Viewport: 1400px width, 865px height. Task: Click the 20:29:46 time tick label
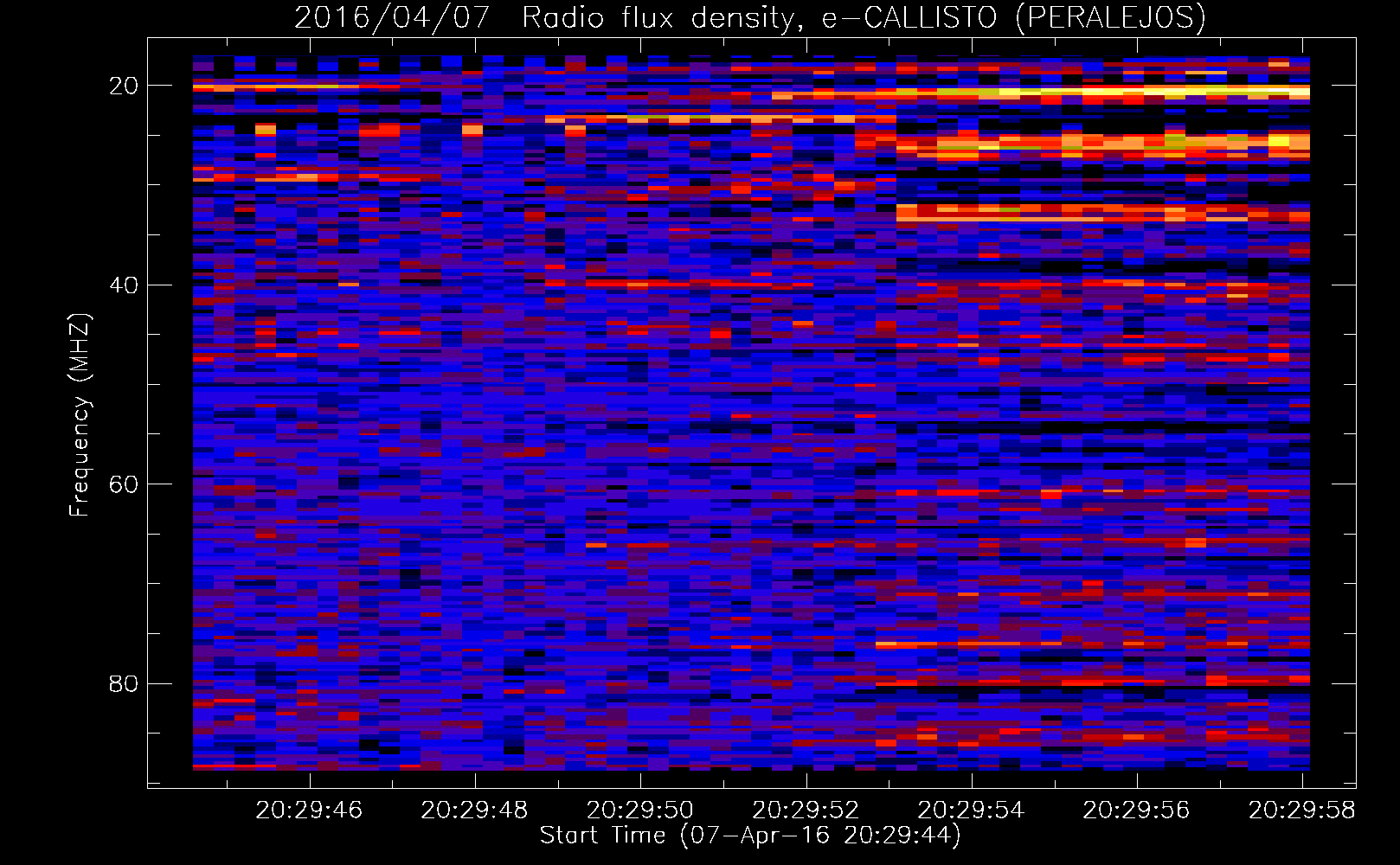coord(309,811)
